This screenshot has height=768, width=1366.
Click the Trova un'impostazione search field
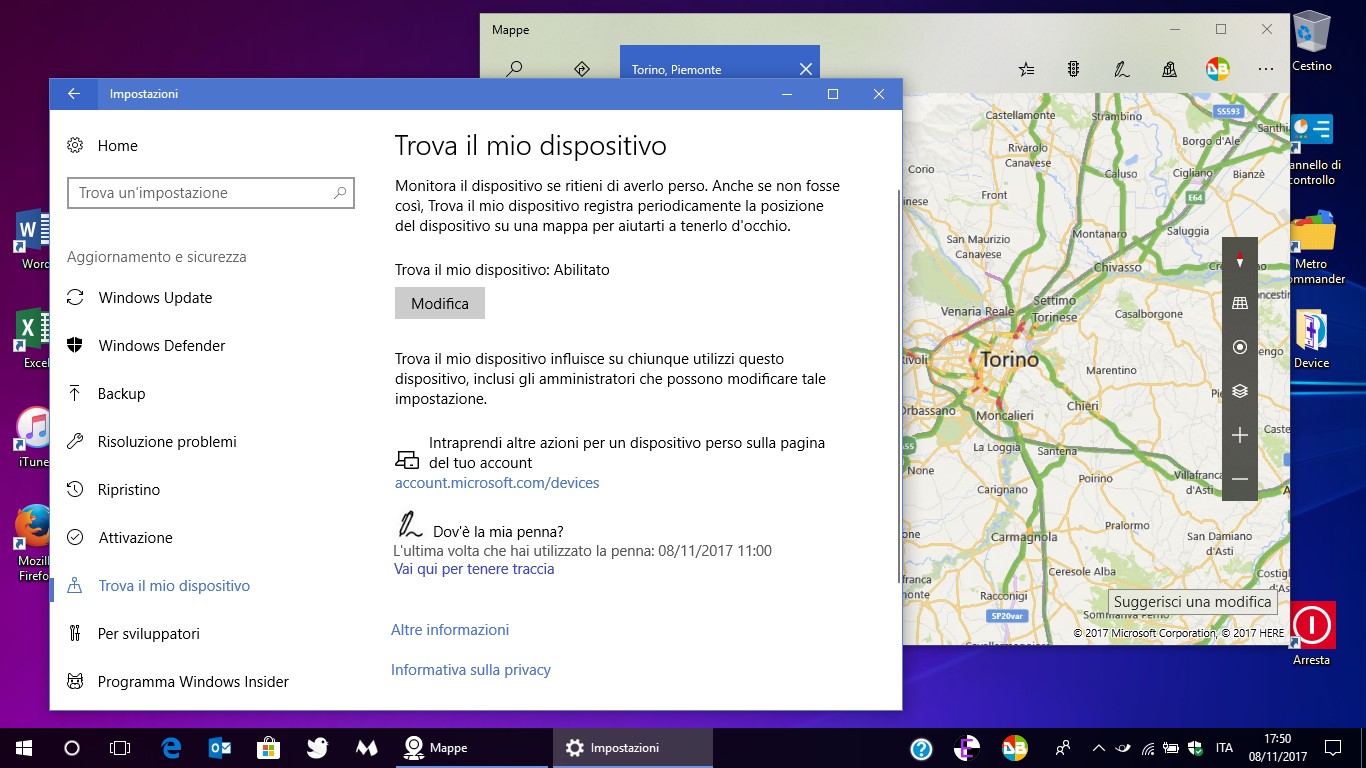pos(210,193)
